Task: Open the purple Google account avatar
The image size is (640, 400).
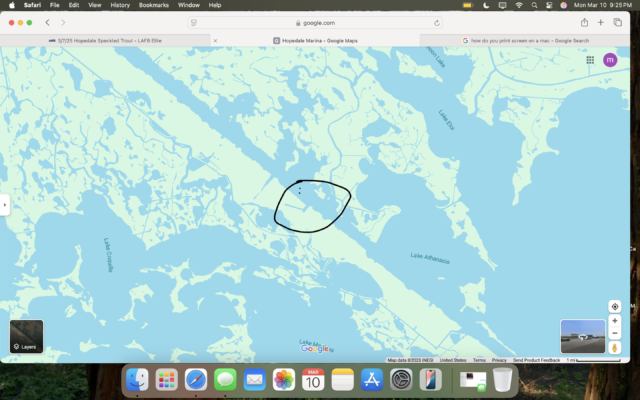Action: coord(610,60)
